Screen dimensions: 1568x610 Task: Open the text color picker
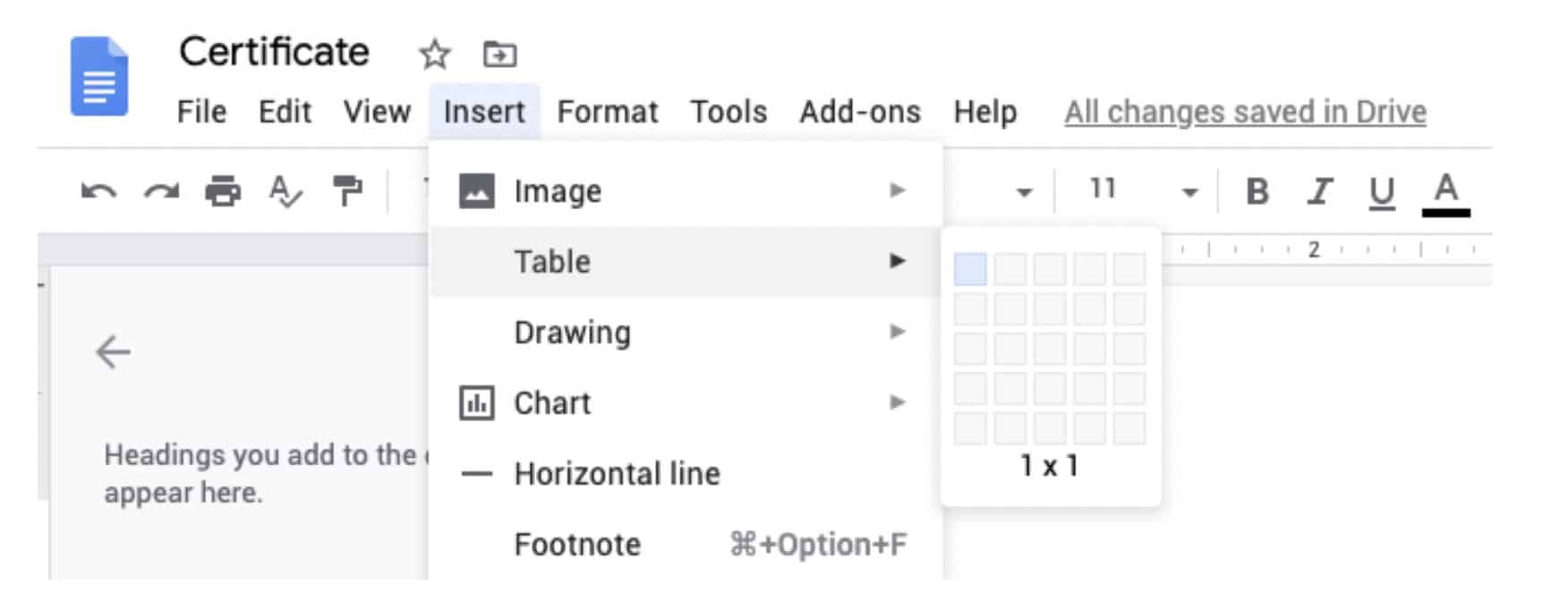[x=1445, y=192]
